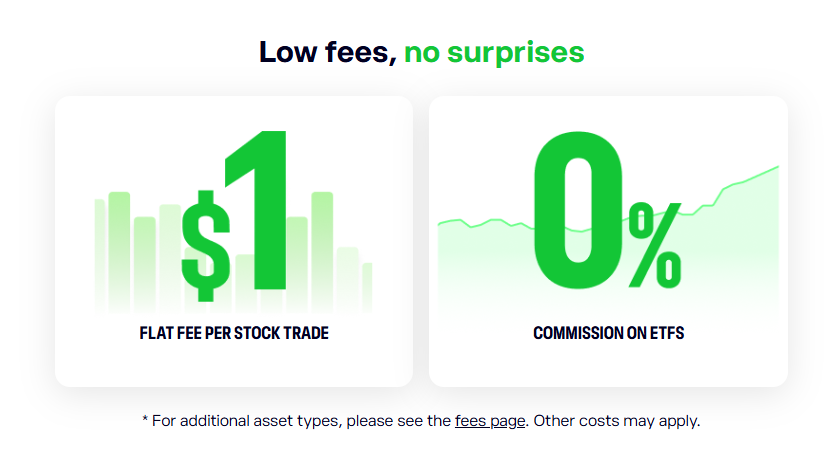The height and width of the screenshot is (451, 835).
Task: Click "Other costs may apply." footnote text
Action: (x=616, y=420)
